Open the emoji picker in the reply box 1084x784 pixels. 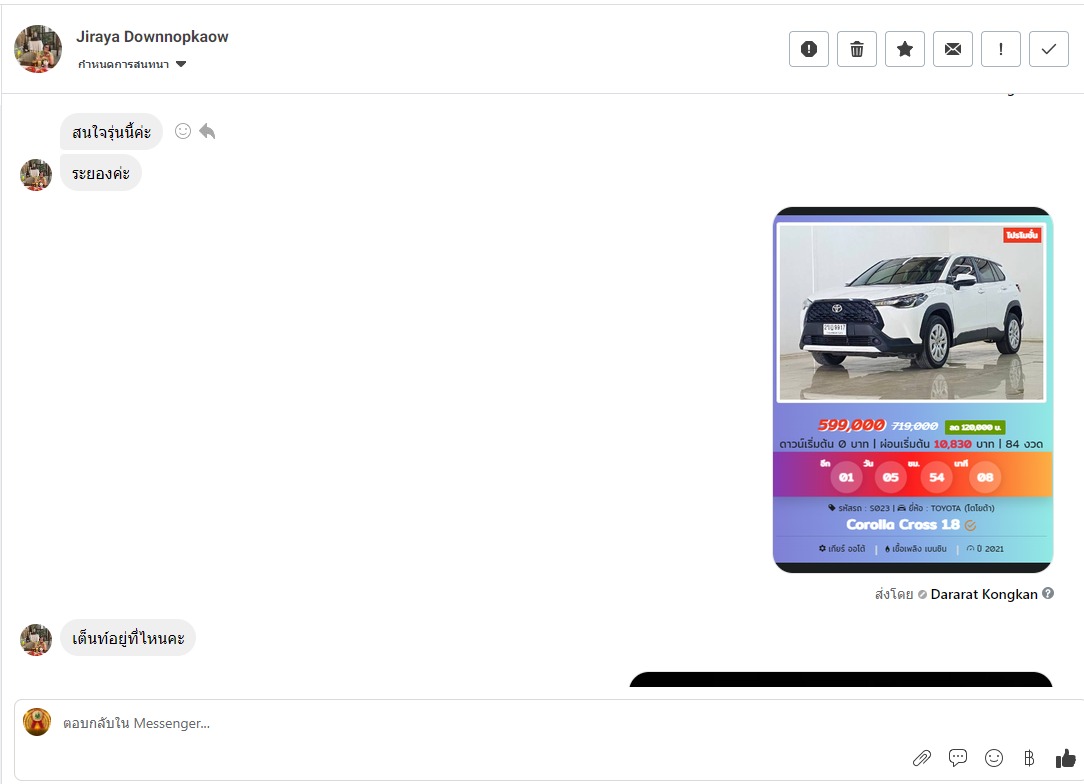993,758
